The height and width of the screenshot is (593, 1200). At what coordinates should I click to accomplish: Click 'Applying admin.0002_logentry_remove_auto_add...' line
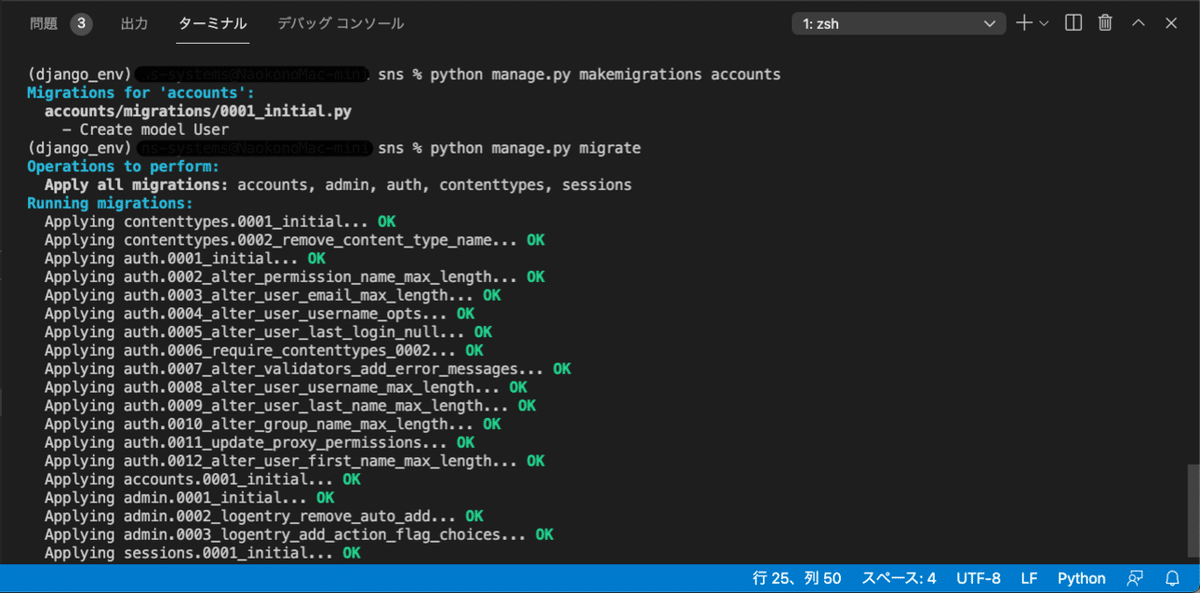(264, 516)
